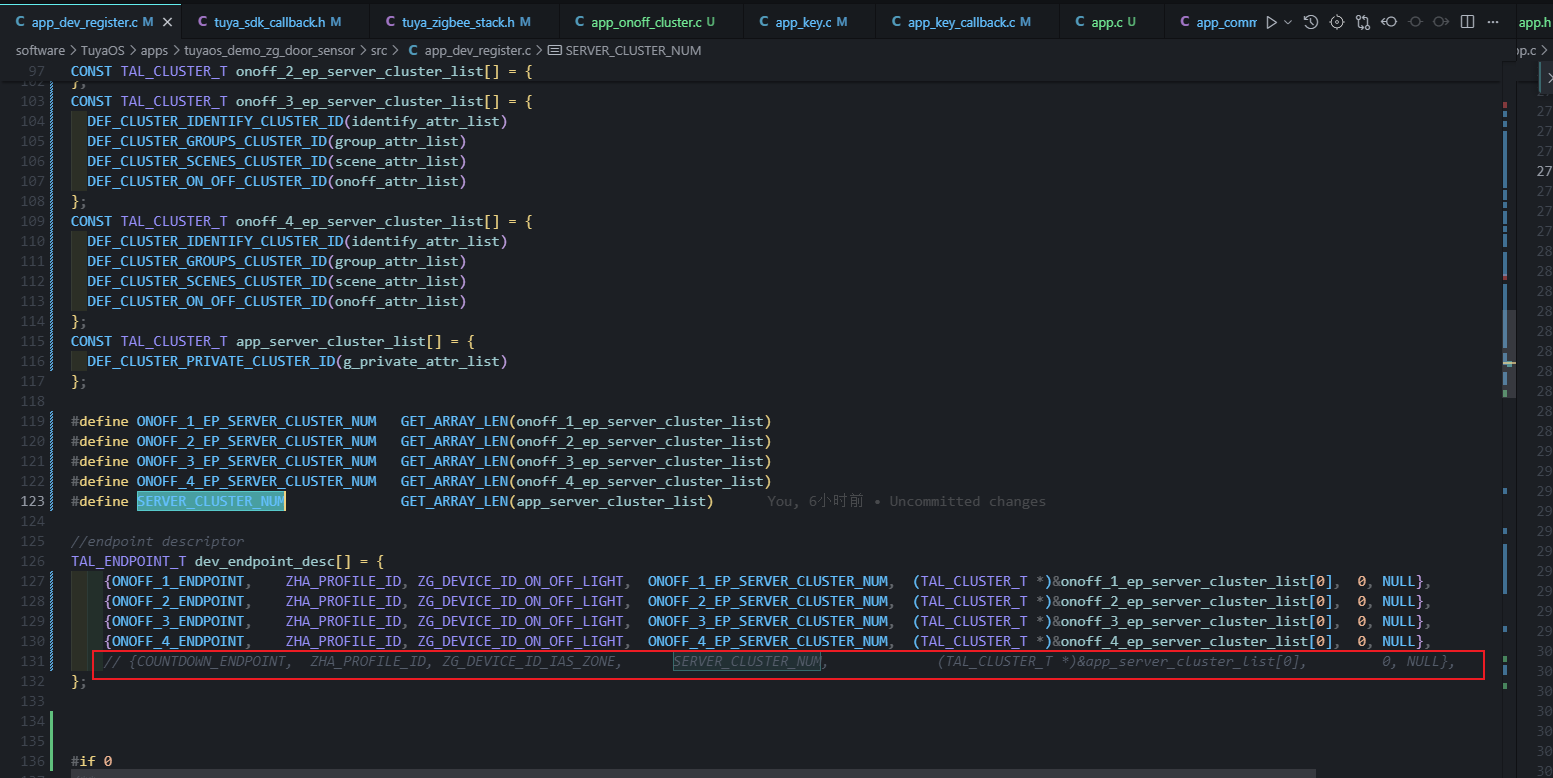This screenshot has height=778, width=1553.
Task: Click group_attr_list on line 111
Action: pyautogui.click(x=397, y=261)
